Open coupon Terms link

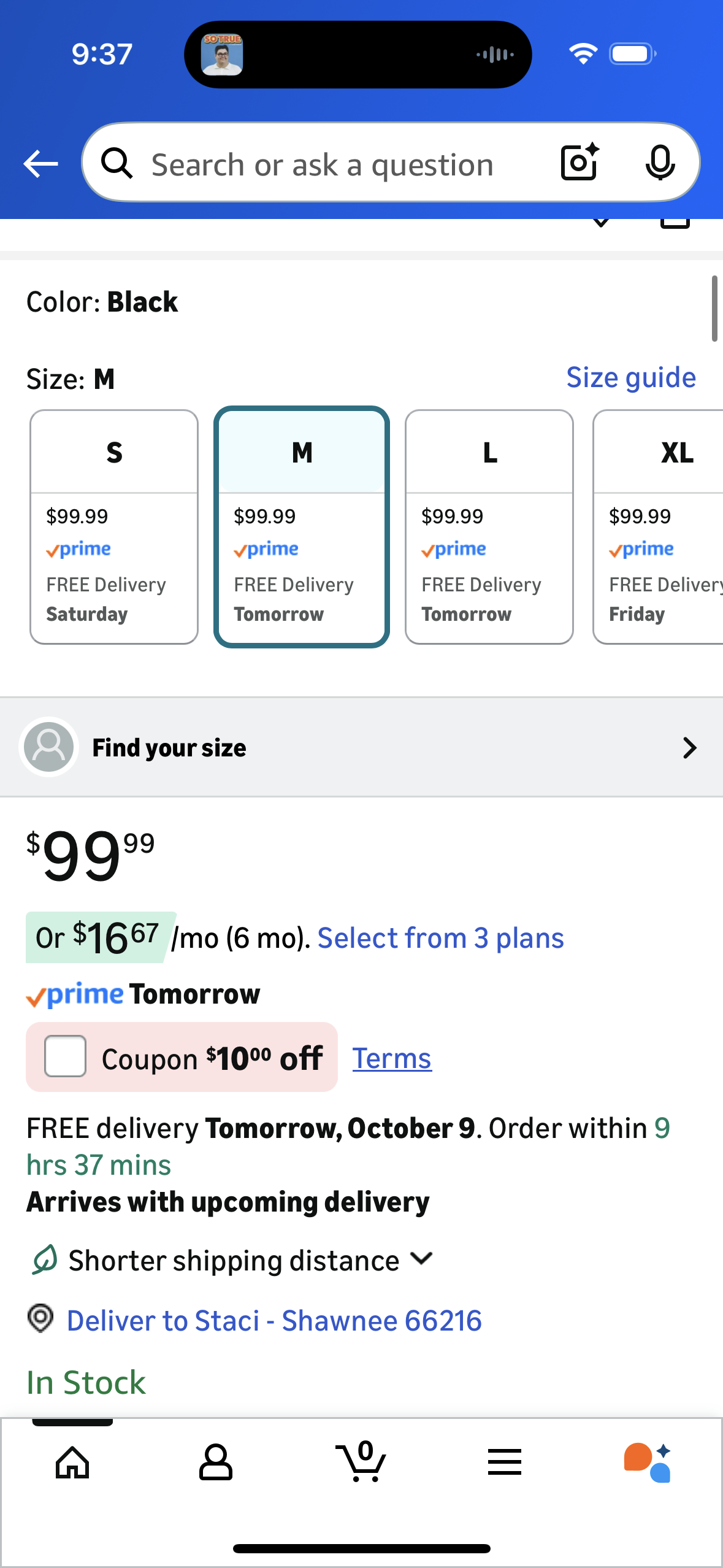pos(392,1059)
